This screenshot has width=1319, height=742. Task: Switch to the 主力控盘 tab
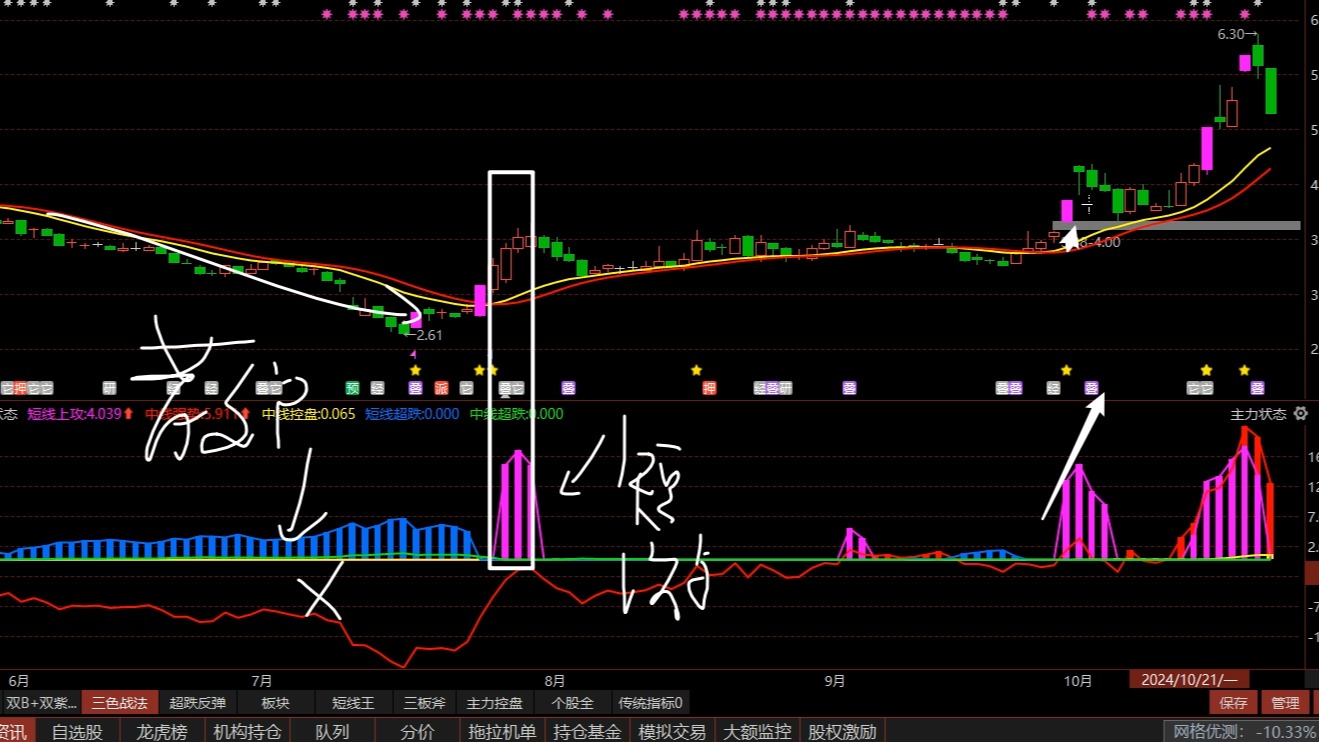coord(495,703)
